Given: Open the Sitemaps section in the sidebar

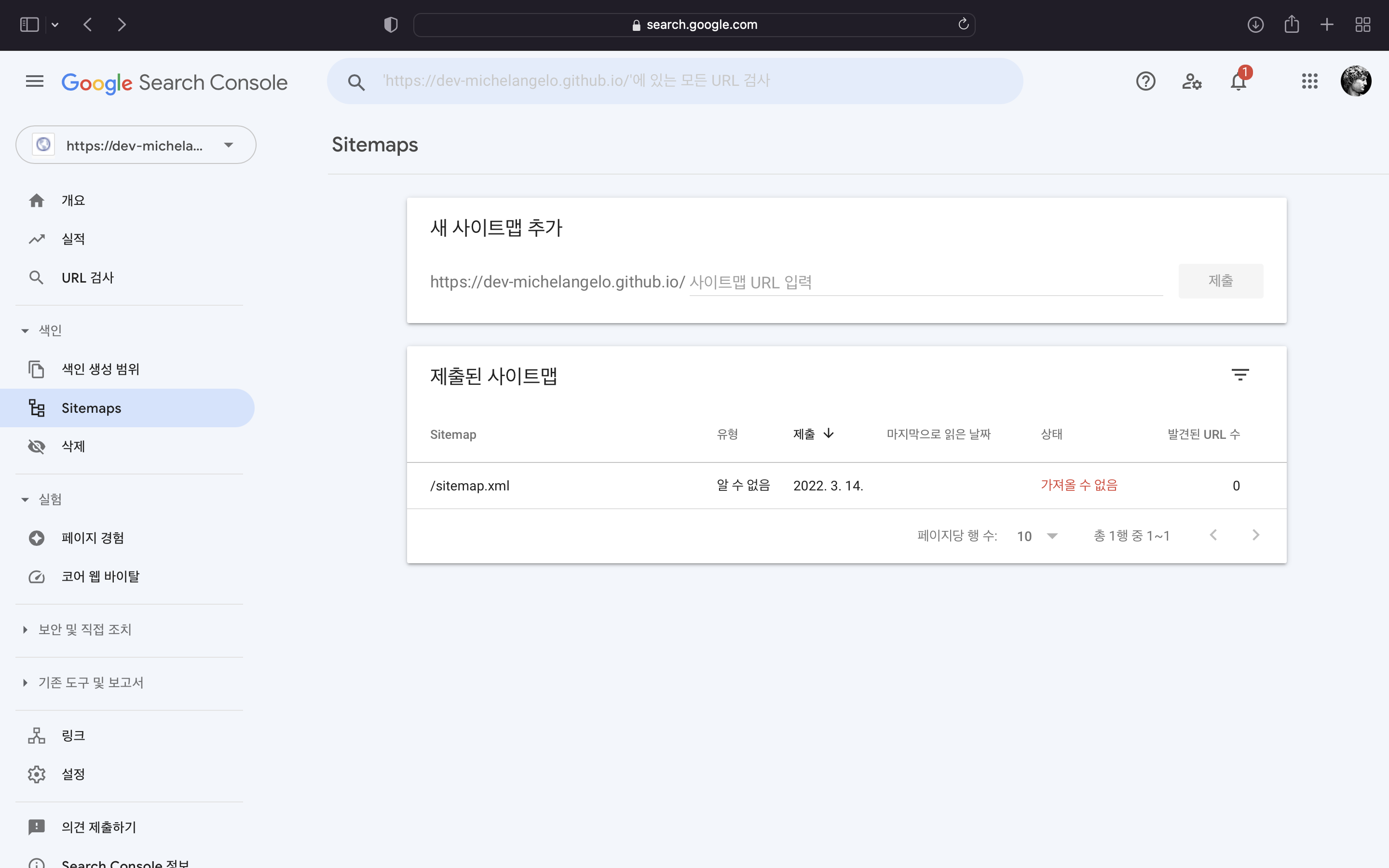Looking at the screenshot, I should click(x=92, y=407).
